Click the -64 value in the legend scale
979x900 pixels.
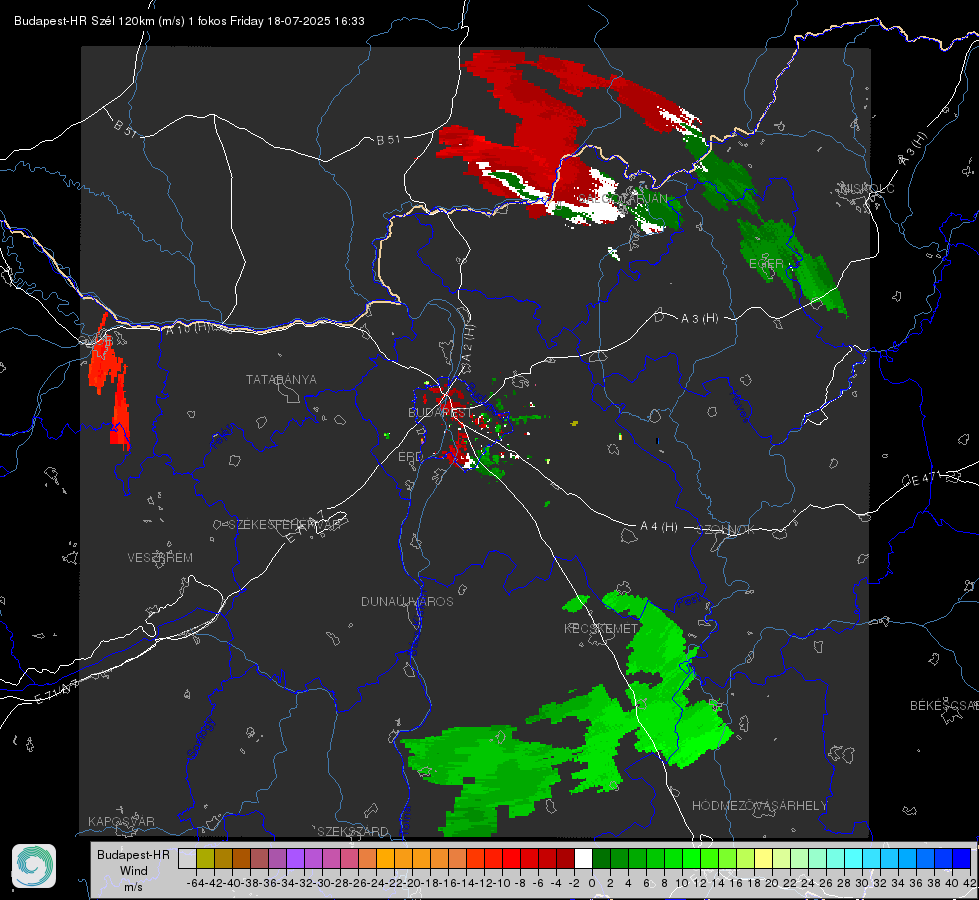pos(196,883)
